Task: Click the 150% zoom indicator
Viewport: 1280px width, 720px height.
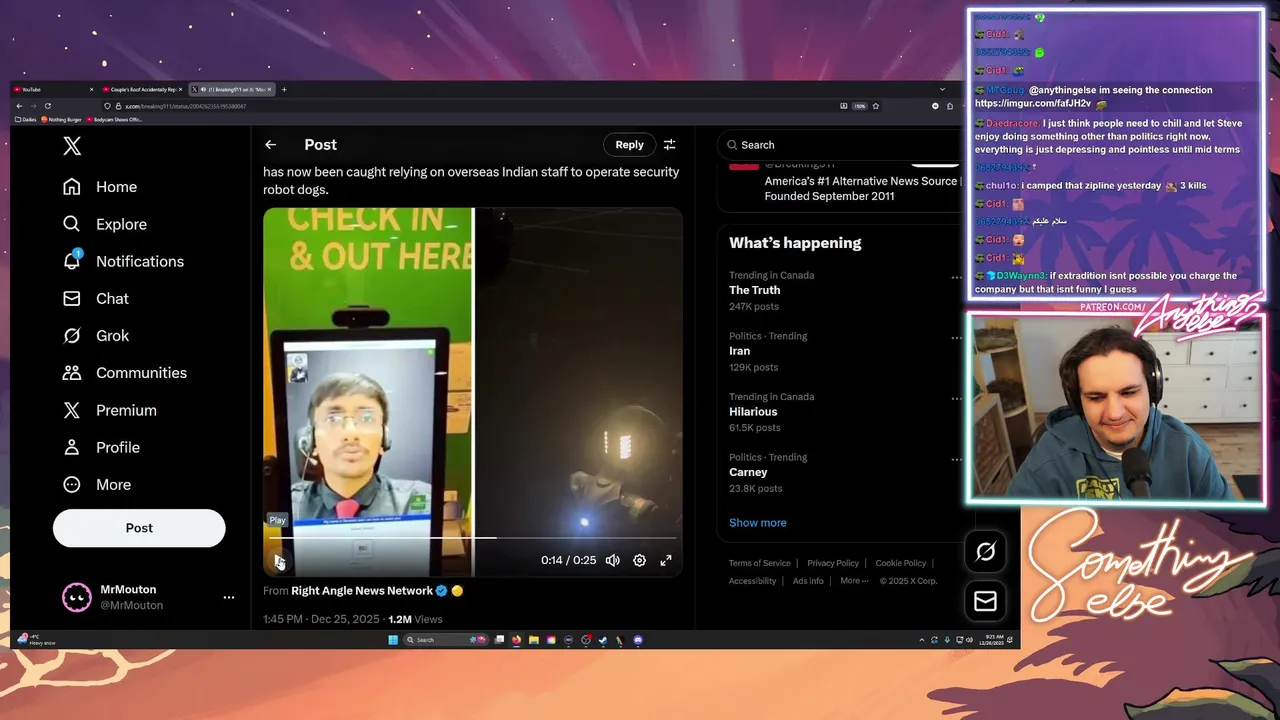Action: 859,106
